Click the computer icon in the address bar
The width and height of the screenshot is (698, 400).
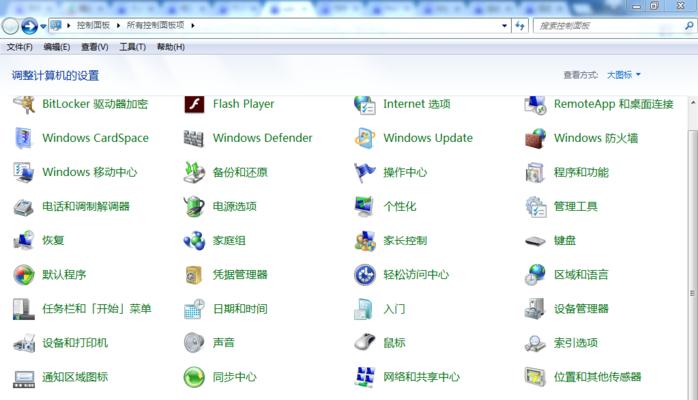[56, 25]
